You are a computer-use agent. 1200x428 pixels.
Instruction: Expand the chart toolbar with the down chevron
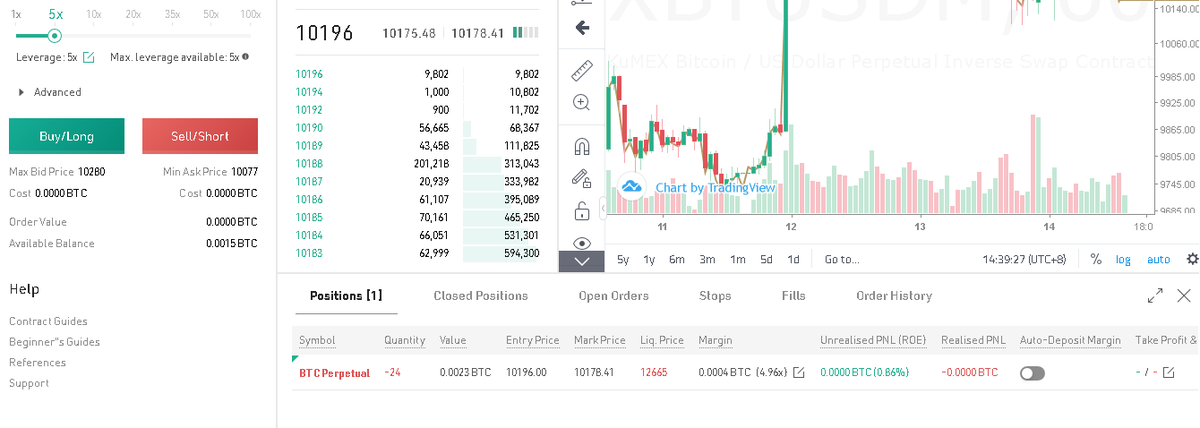582,261
